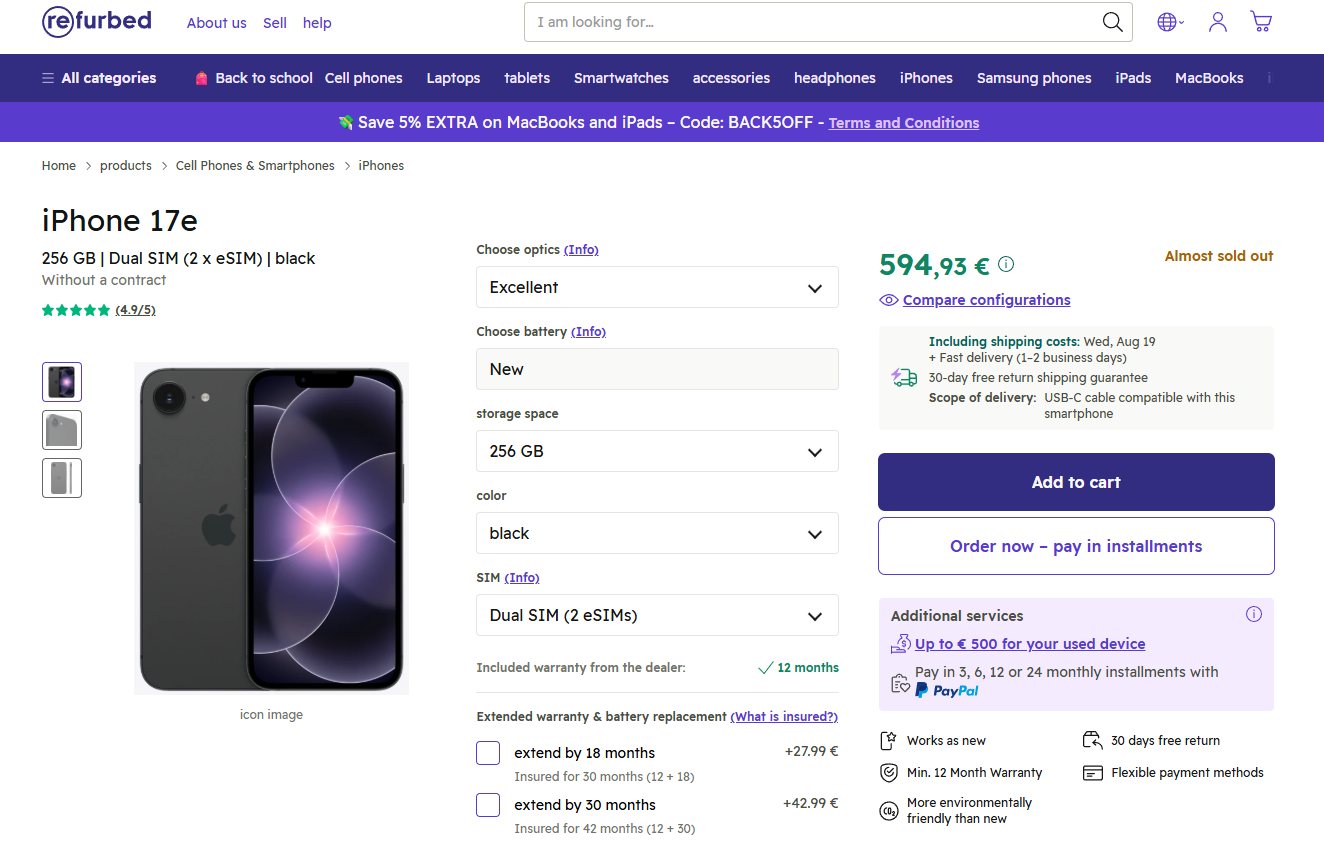Open the battery Info link

point(588,332)
